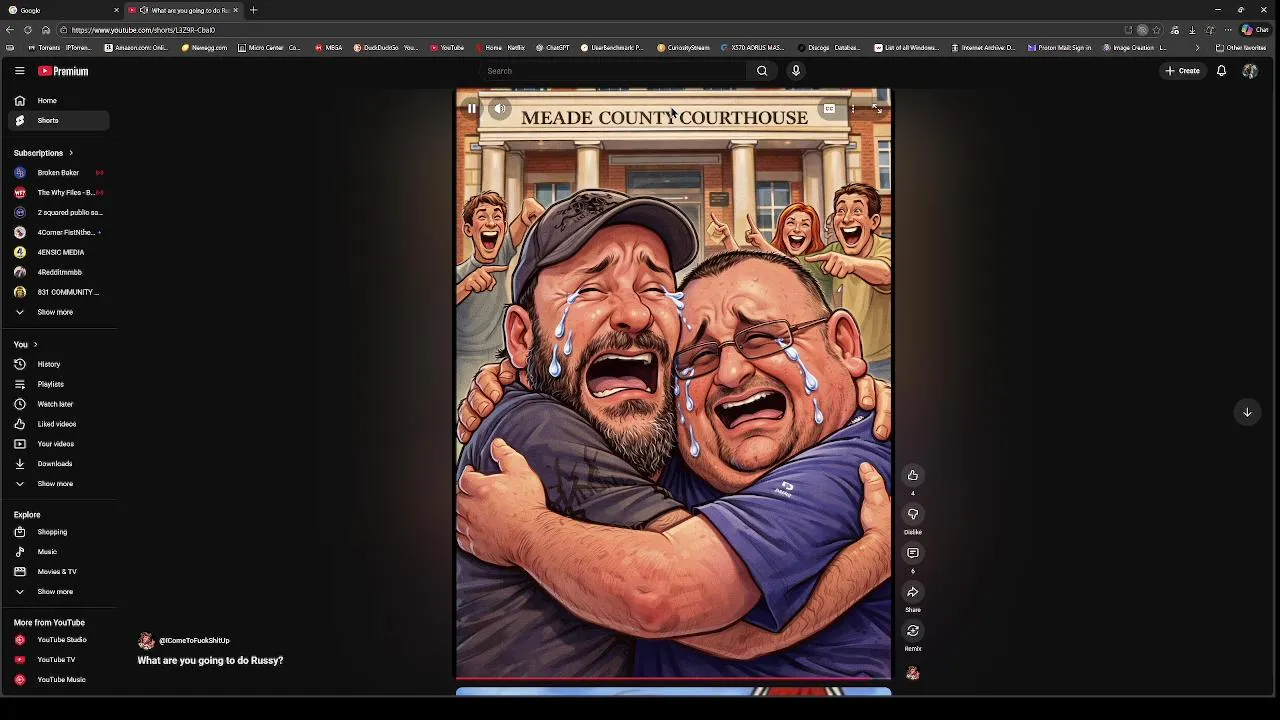Open Copilot Chat in the browser

(1254, 30)
